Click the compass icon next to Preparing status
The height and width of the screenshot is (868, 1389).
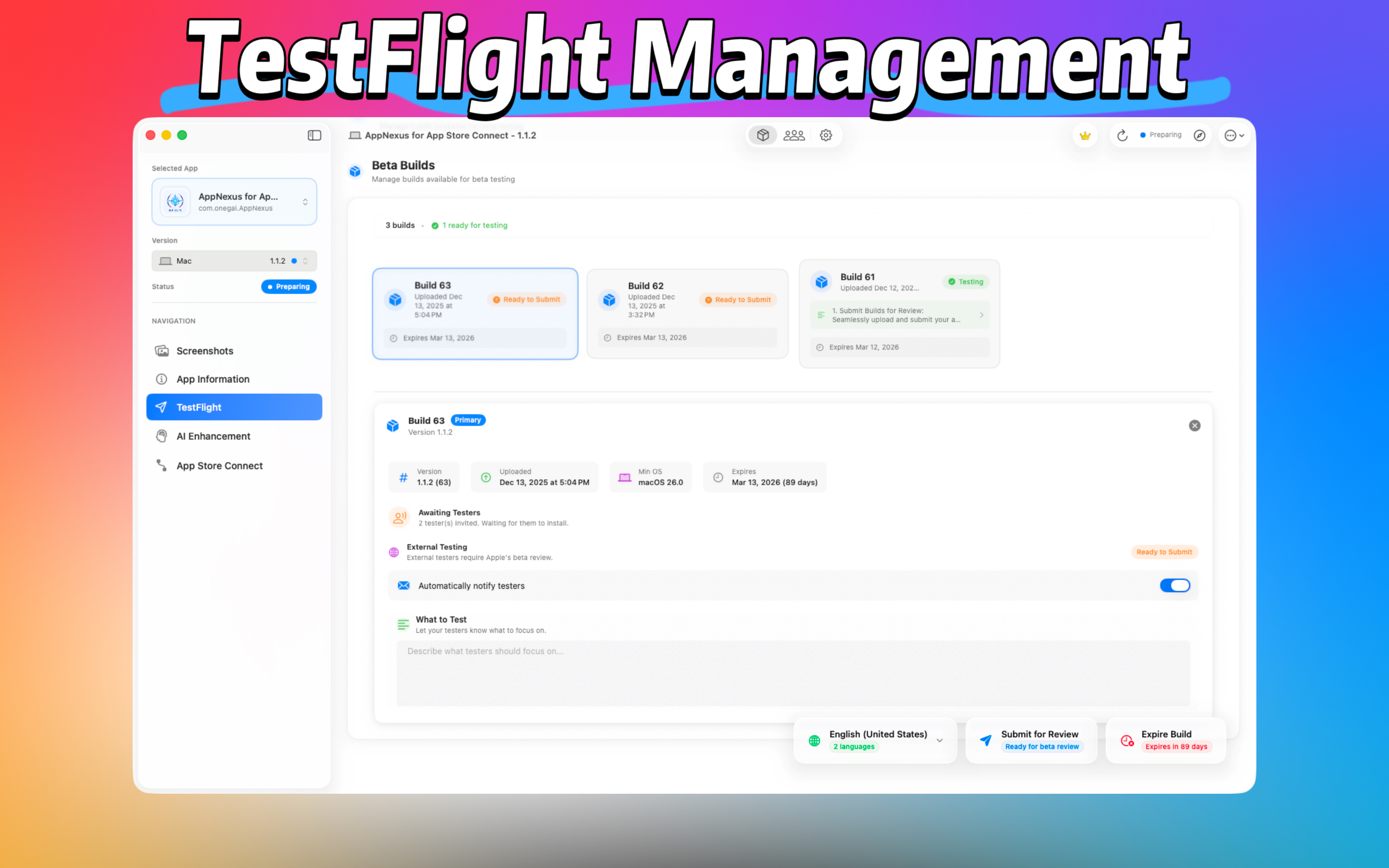tap(1199, 135)
